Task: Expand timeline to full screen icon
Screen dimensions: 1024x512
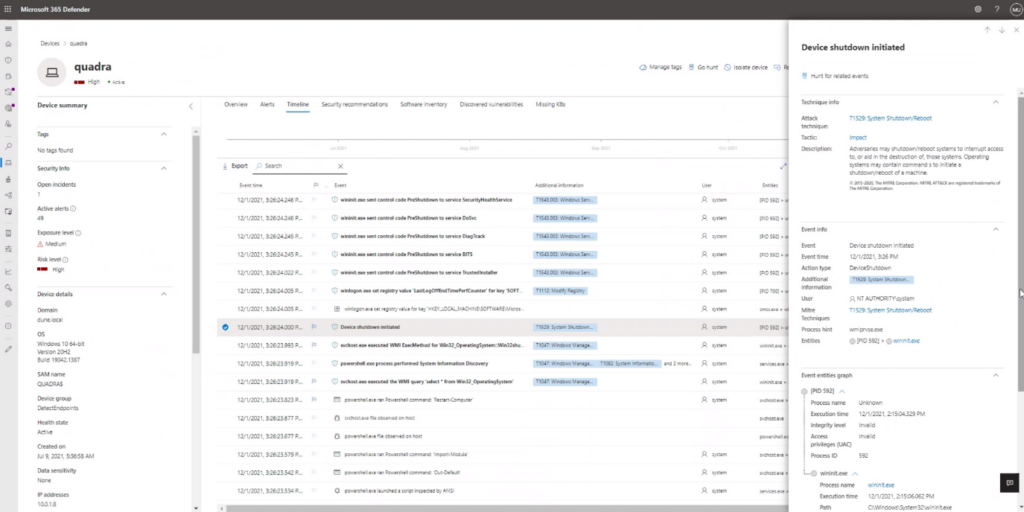Action: (x=783, y=166)
